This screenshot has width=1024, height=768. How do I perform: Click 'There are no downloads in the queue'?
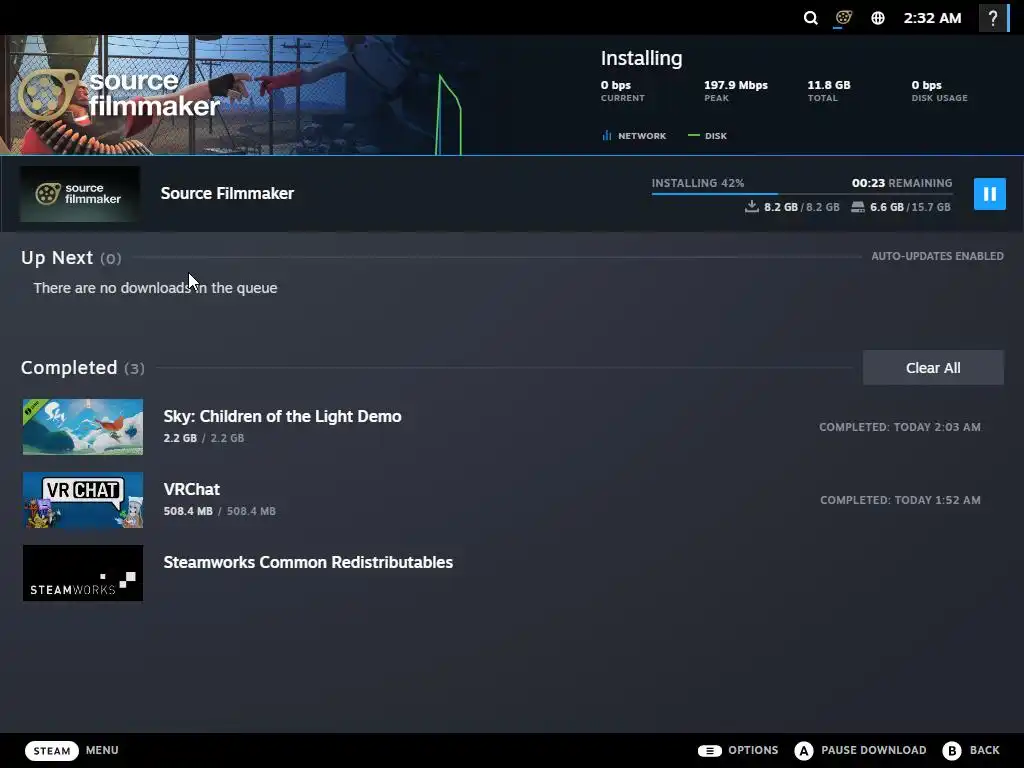point(155,288)
